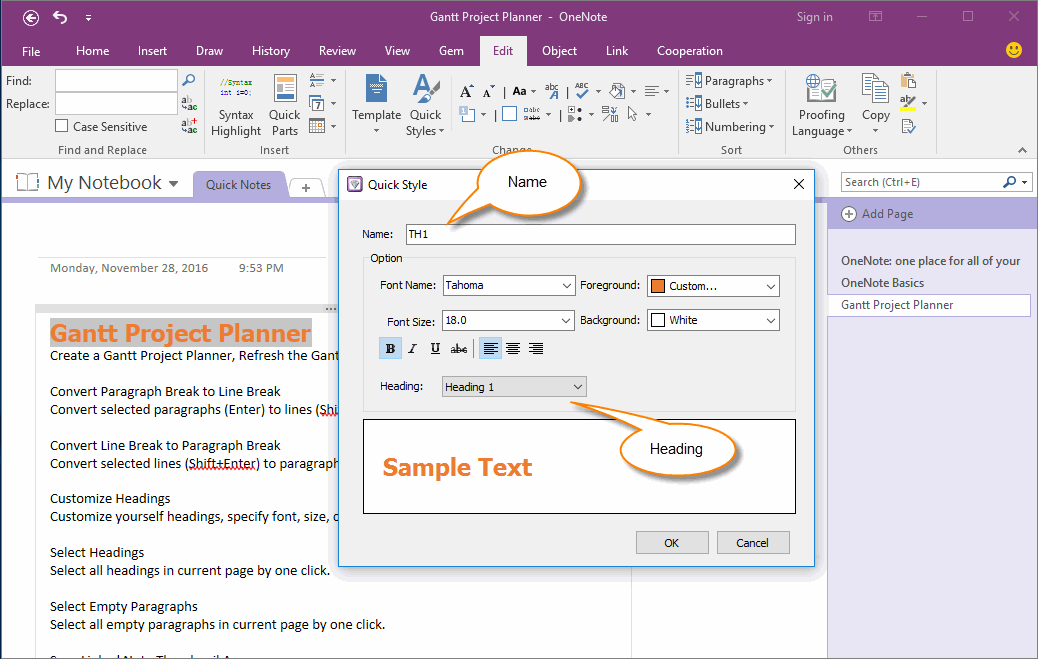Screen dimensions: 1038x659
Task: Open the Quick Parts gallery
Action: coord(285,106)
